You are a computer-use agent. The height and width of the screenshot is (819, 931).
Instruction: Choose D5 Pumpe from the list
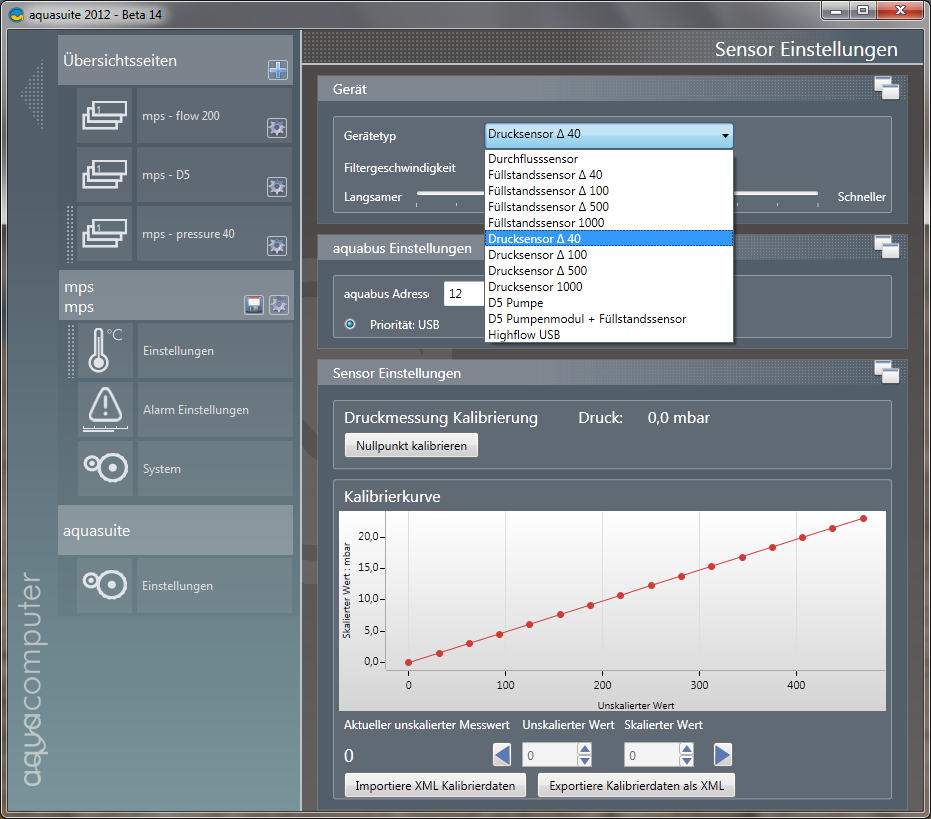(609, 303)
